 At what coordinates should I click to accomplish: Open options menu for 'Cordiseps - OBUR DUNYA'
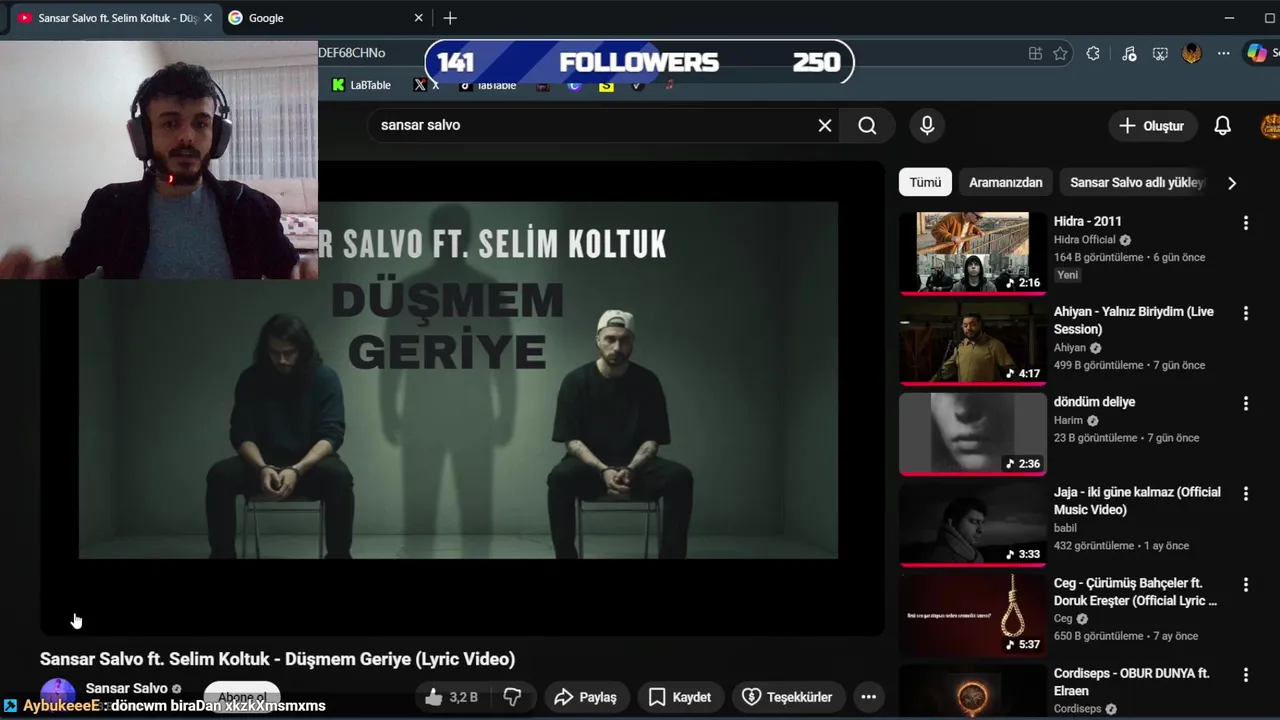click(1245, 675)
